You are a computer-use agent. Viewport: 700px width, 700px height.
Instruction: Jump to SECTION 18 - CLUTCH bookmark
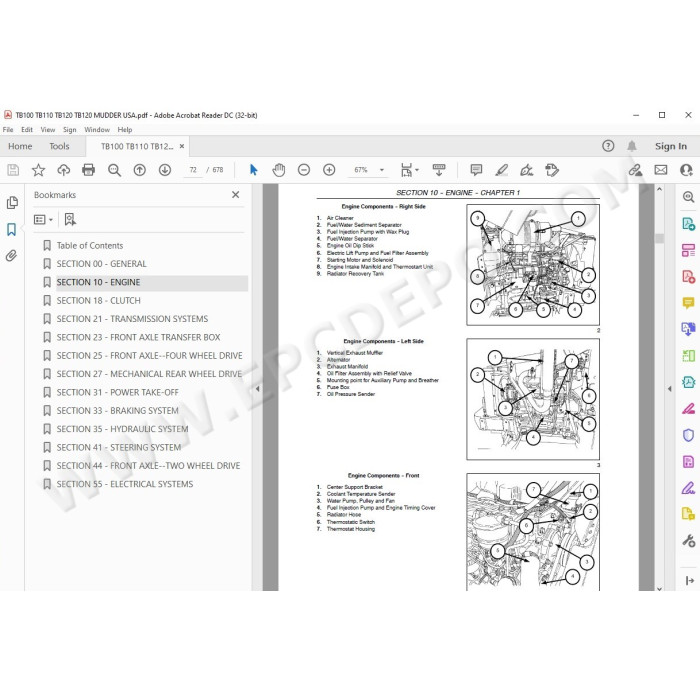(98, 300)
